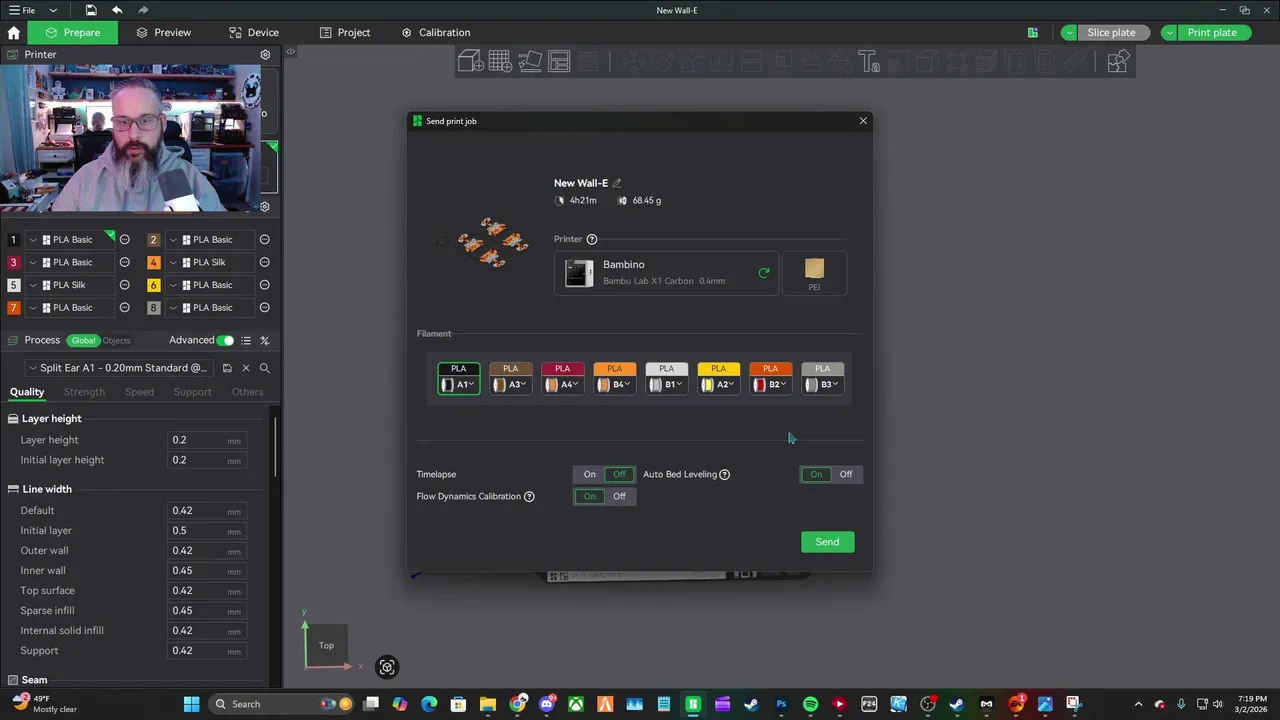Turn Flow Dynamics Calibration Off
This screenshot has width=1280, height=720.
tap(619, 496)
